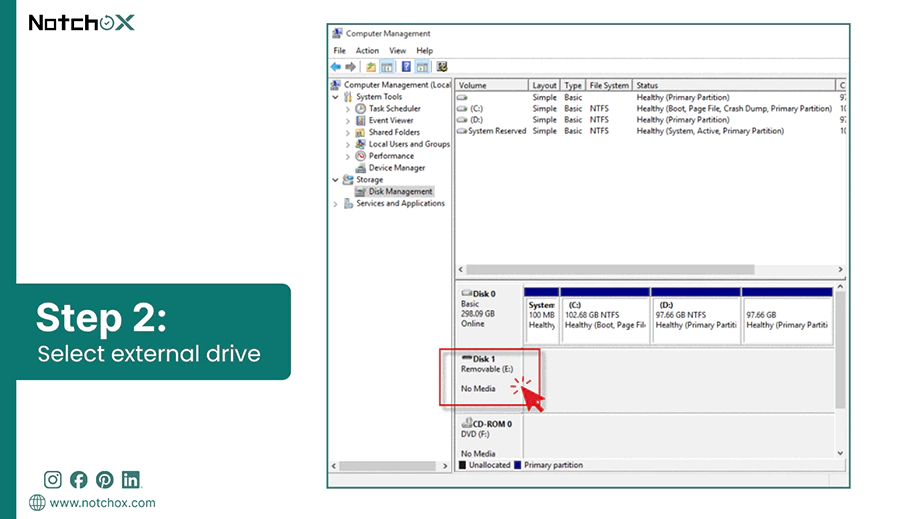Image resolution: width=922 pixels, height=519 pixels.
Task: Click the blue Help question mark icon
Action: [x=406, y=67]
